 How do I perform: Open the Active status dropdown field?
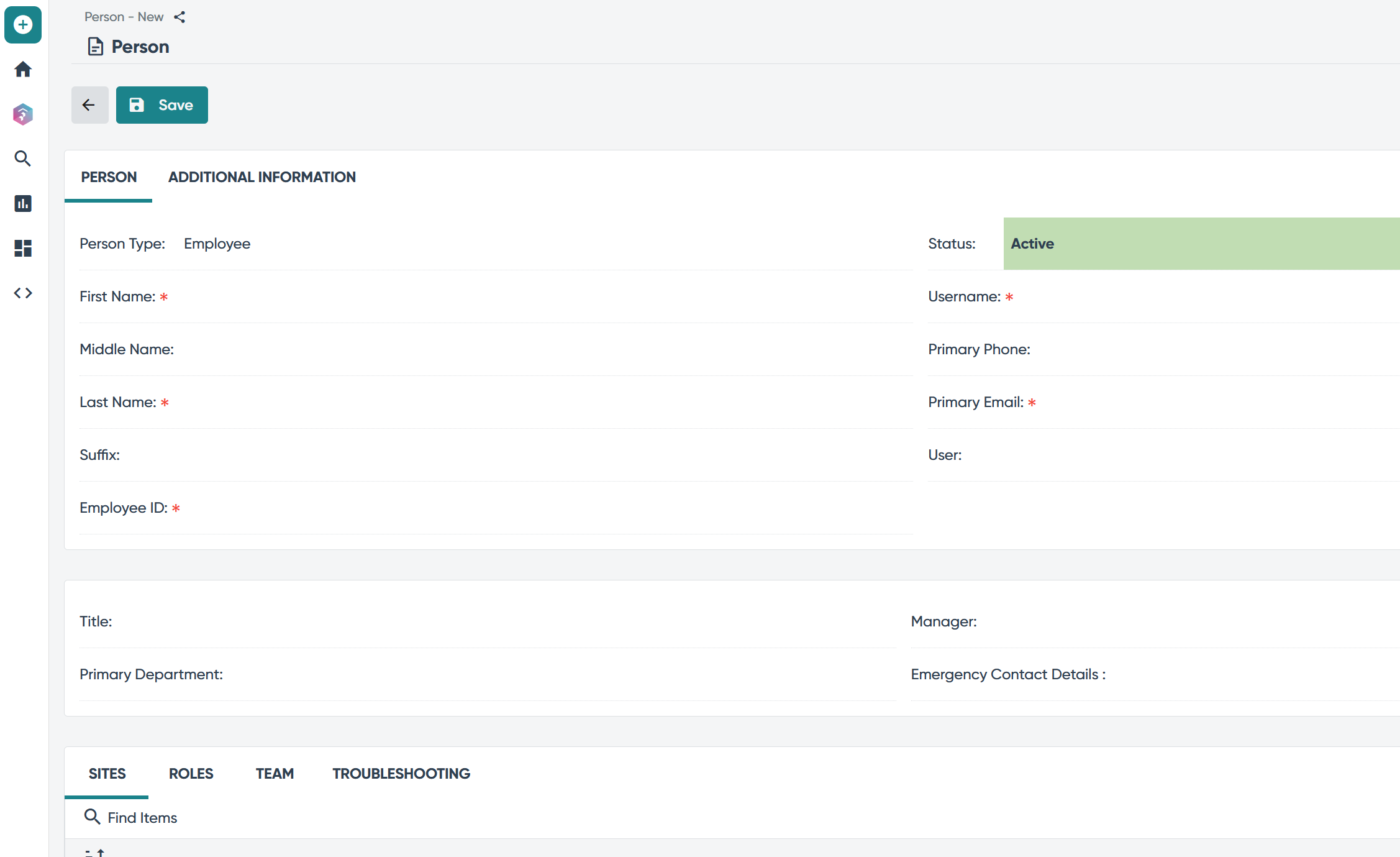pos(1202,244)
